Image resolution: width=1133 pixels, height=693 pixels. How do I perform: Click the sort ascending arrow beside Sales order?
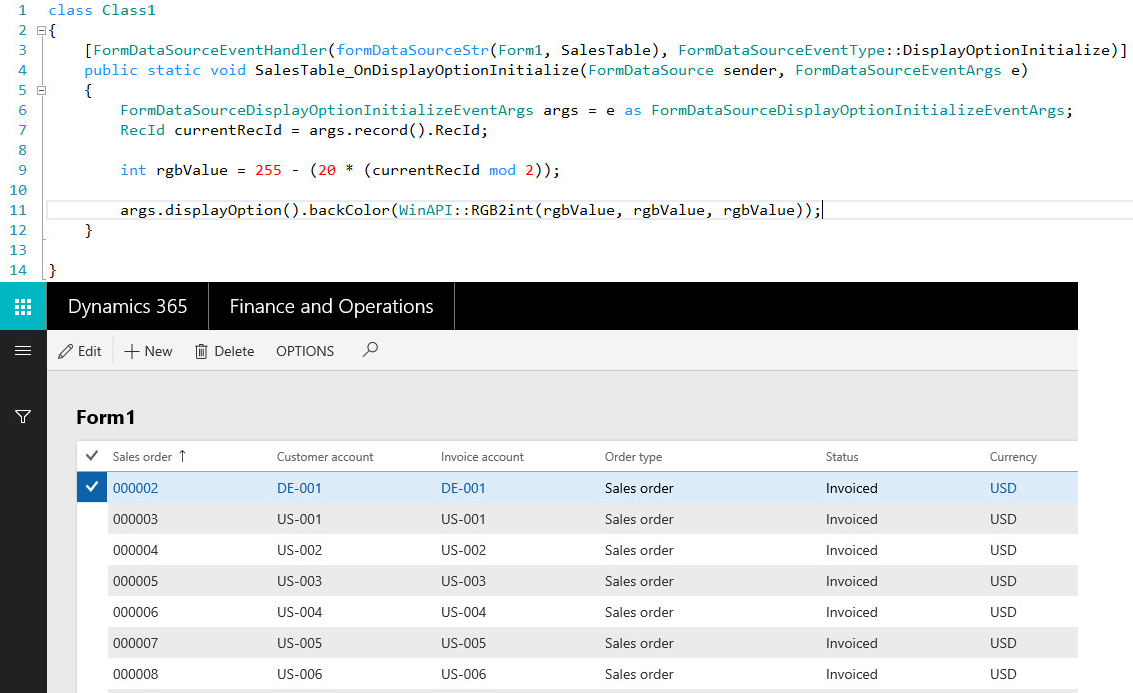[x=183, y=456]
